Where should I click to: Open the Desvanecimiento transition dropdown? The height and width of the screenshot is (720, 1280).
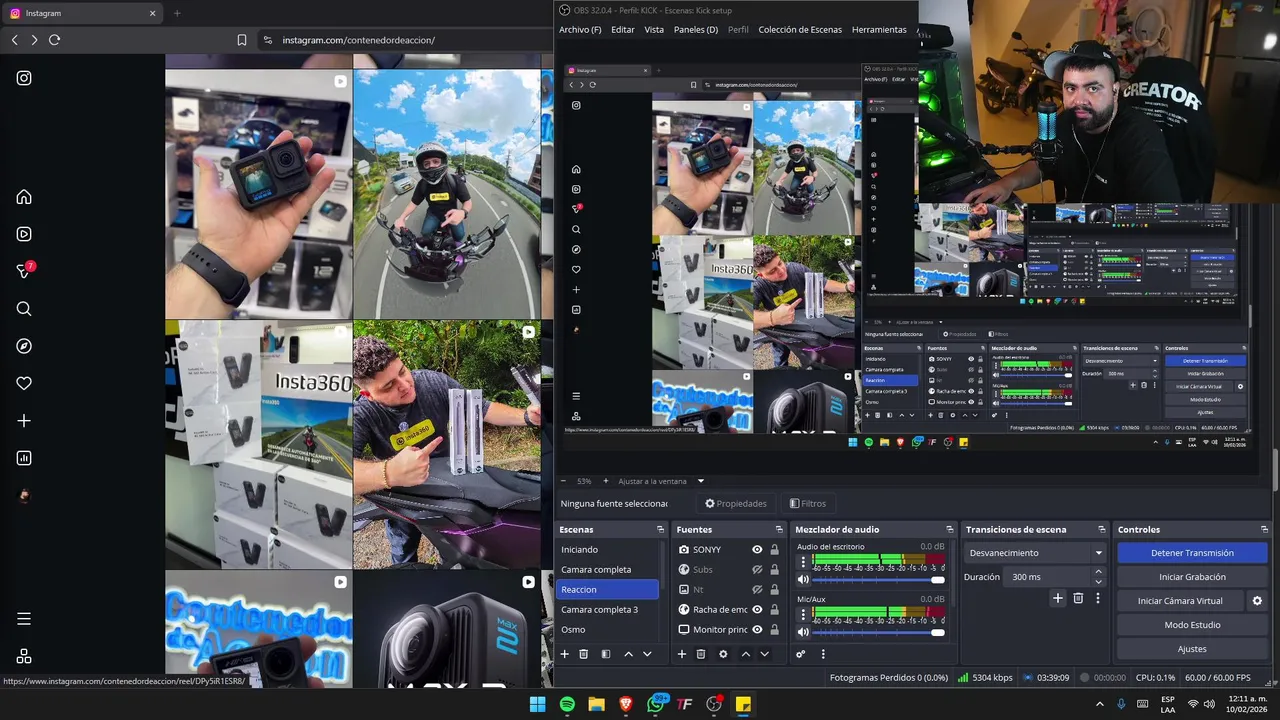(x=1035, y=553)
